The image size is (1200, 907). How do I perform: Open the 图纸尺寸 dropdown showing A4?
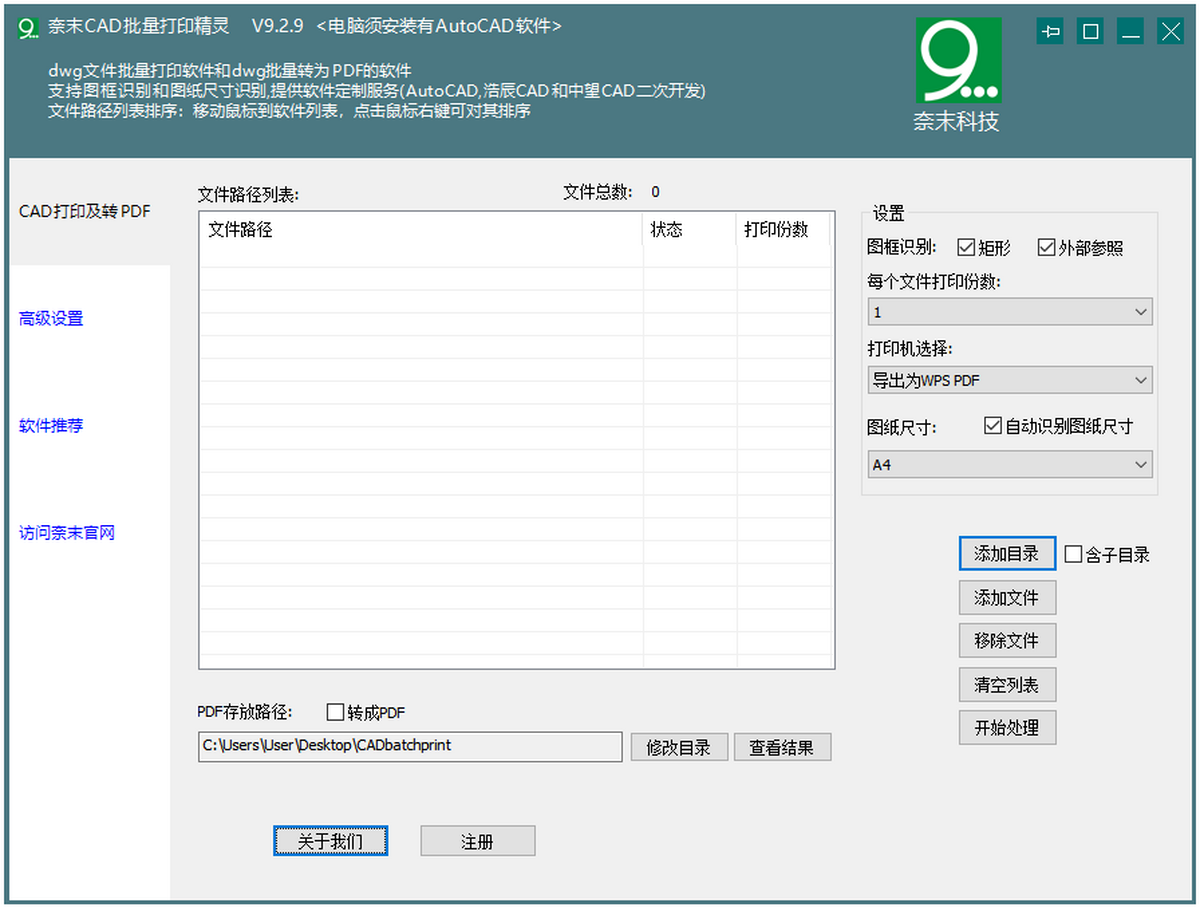pos(1010,465)
